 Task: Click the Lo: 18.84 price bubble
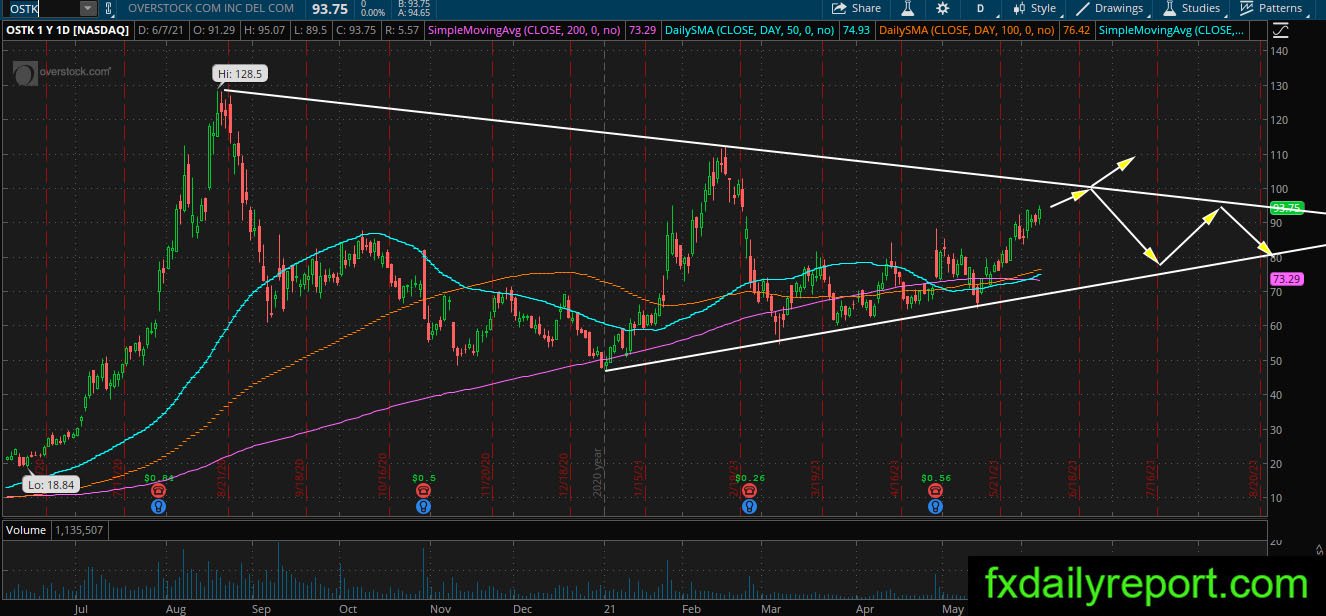point(52,484)
